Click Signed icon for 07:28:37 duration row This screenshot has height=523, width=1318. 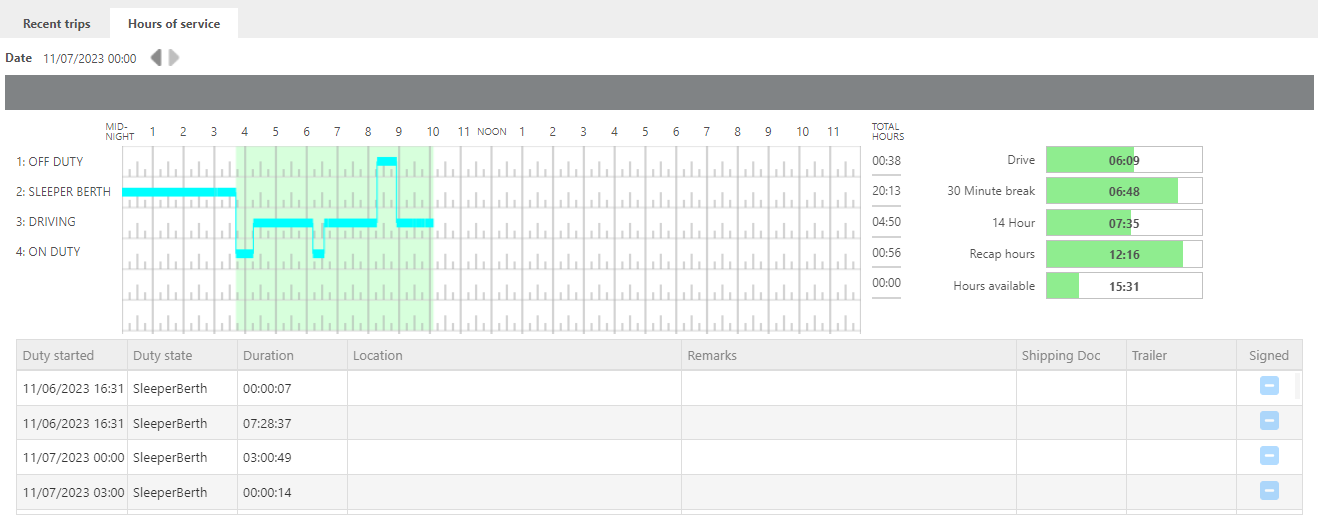pos(1269,421)
